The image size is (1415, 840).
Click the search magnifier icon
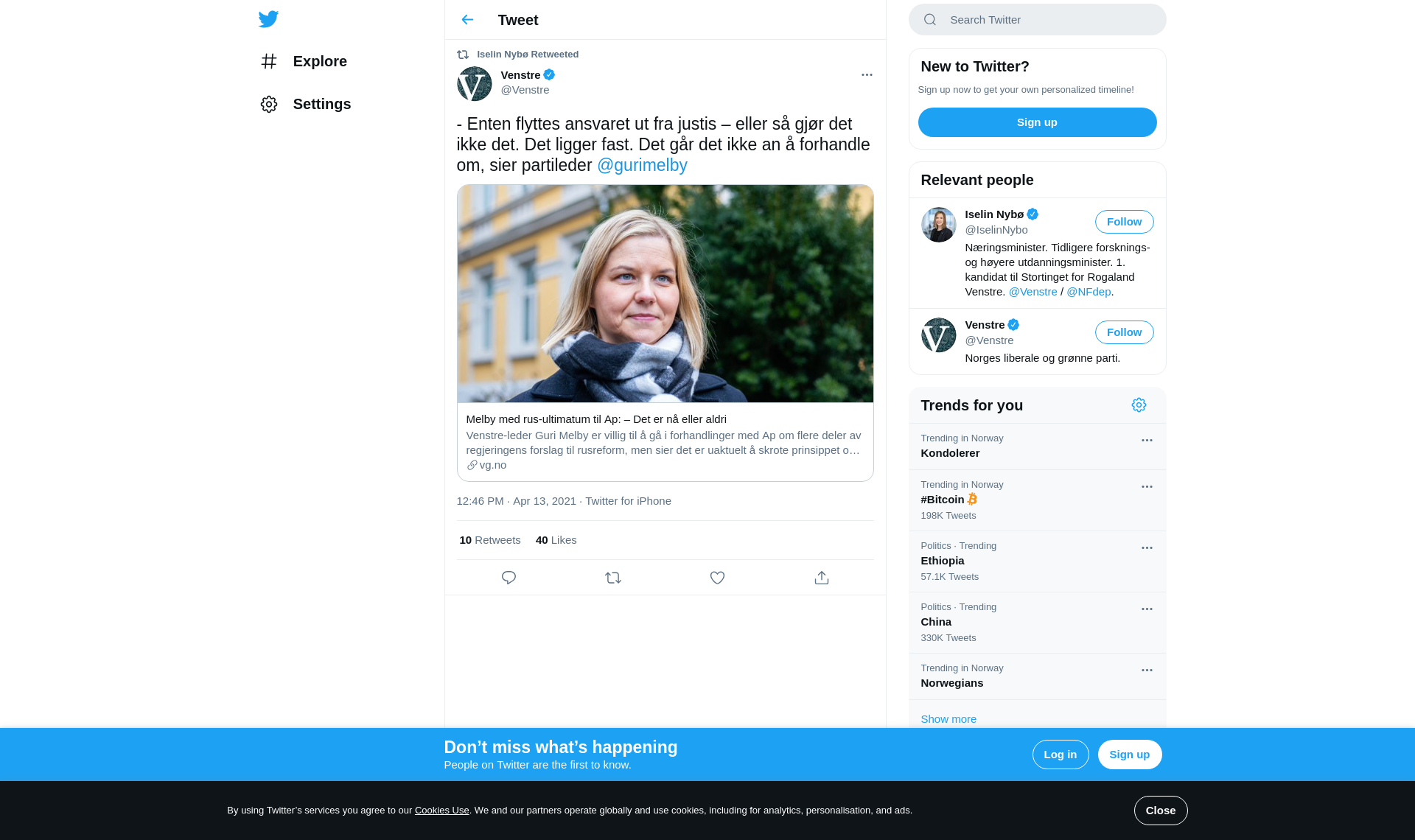click(x=930, y=20)
